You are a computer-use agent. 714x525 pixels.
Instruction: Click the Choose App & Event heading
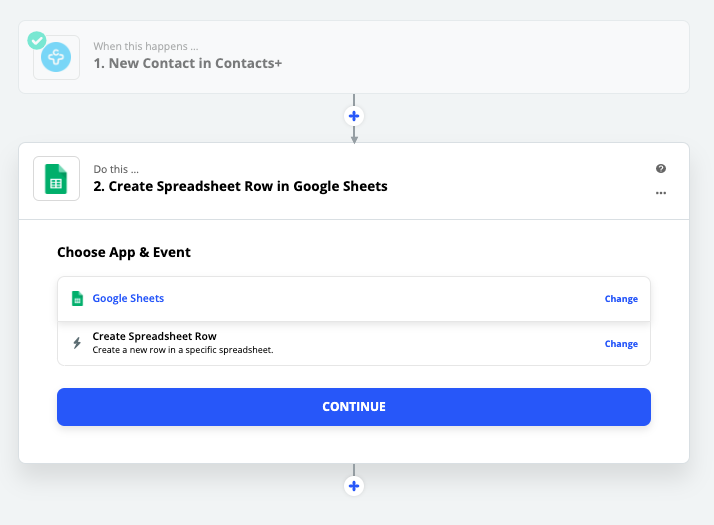coord(124,252)
